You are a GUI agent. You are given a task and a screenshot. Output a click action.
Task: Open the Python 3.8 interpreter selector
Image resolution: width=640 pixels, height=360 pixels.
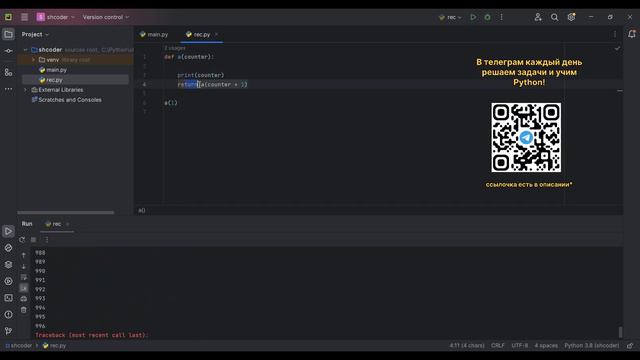coord(591,346)
